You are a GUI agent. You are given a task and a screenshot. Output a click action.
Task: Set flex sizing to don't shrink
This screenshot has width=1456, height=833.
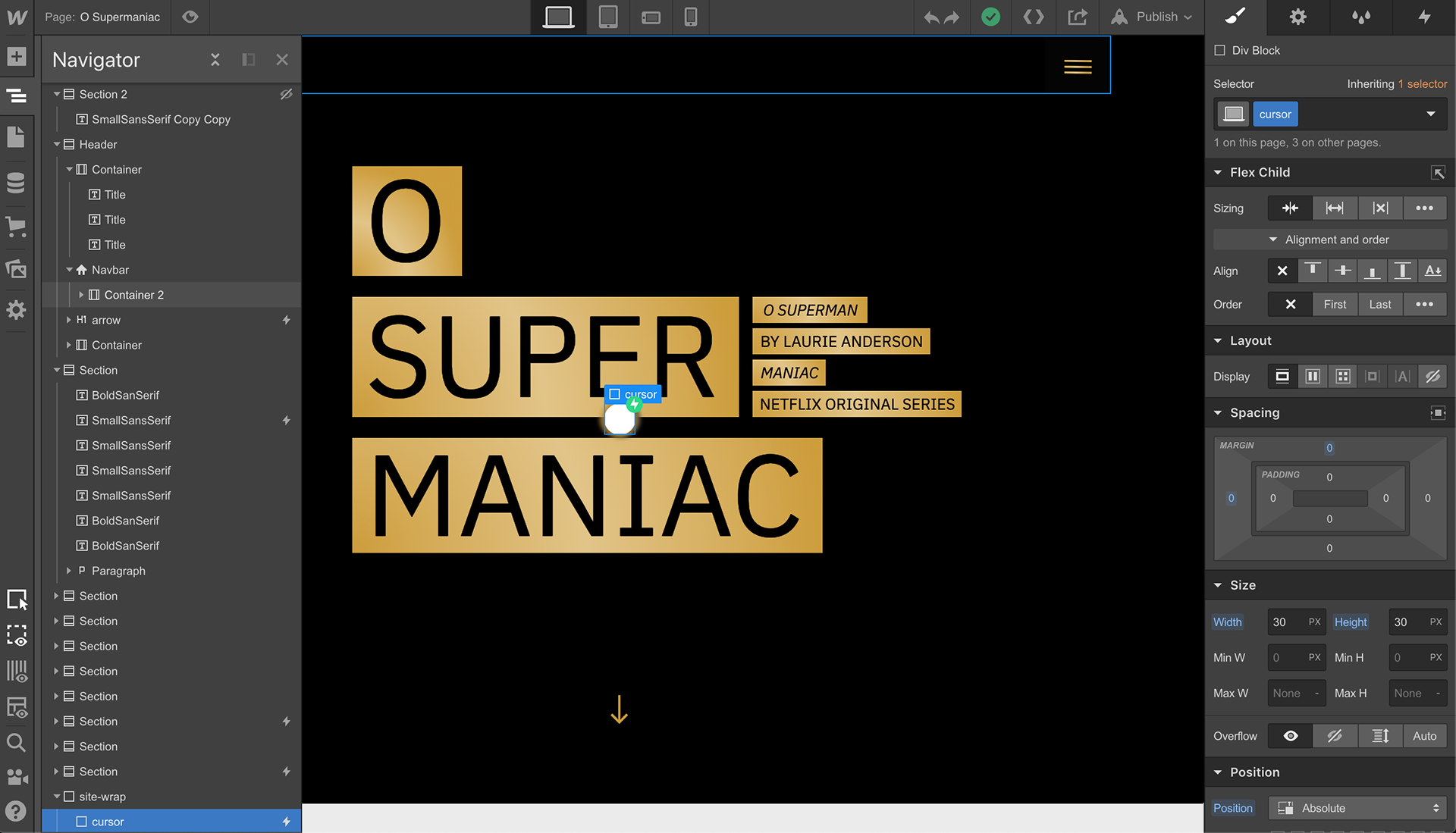1380,208
